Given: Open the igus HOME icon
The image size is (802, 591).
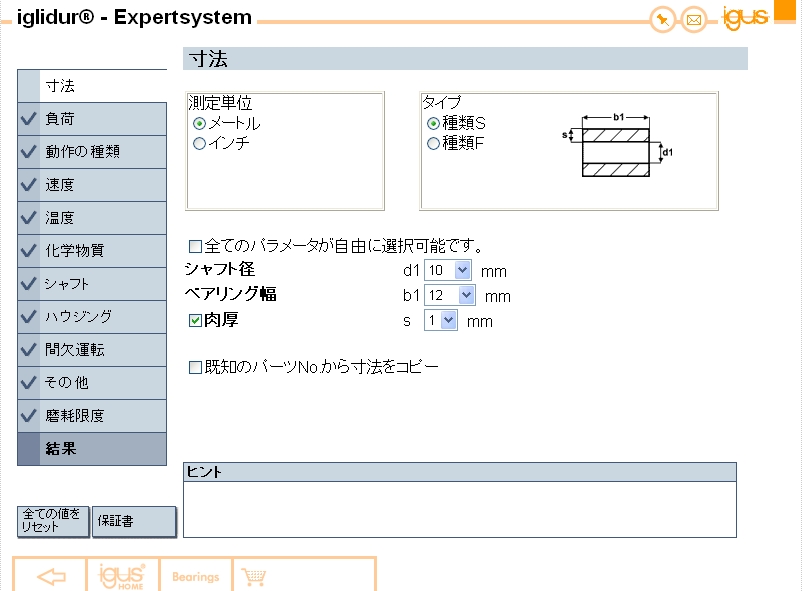Looking at the screenshot, I should pyautogui.click(x=123, y=577).
